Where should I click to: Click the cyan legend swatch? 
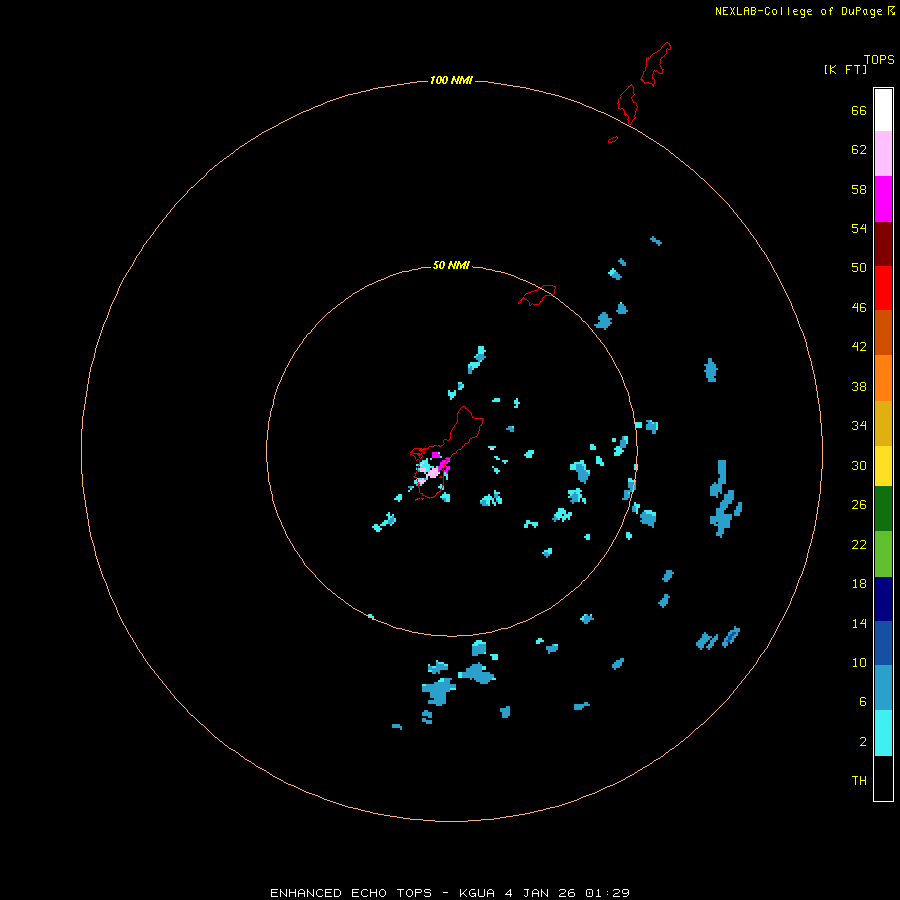(883, 733)
